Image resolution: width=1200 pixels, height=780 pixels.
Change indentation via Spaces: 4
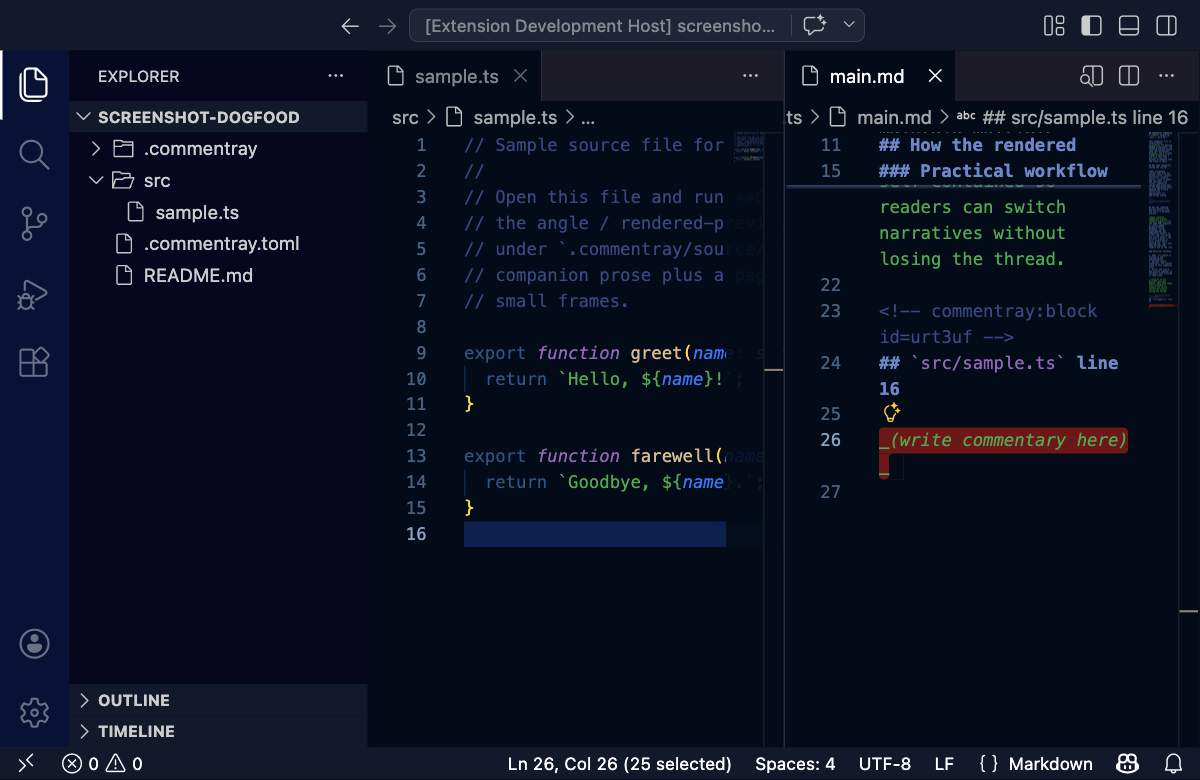(x=795, y=764)
